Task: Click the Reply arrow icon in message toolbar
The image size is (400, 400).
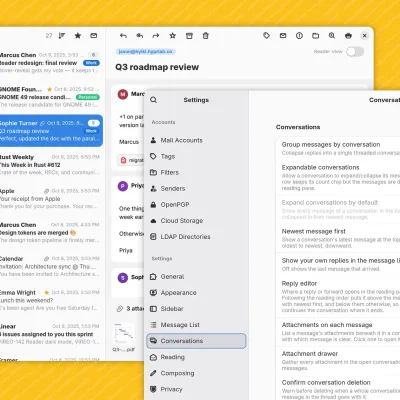Action: [123, 36]
